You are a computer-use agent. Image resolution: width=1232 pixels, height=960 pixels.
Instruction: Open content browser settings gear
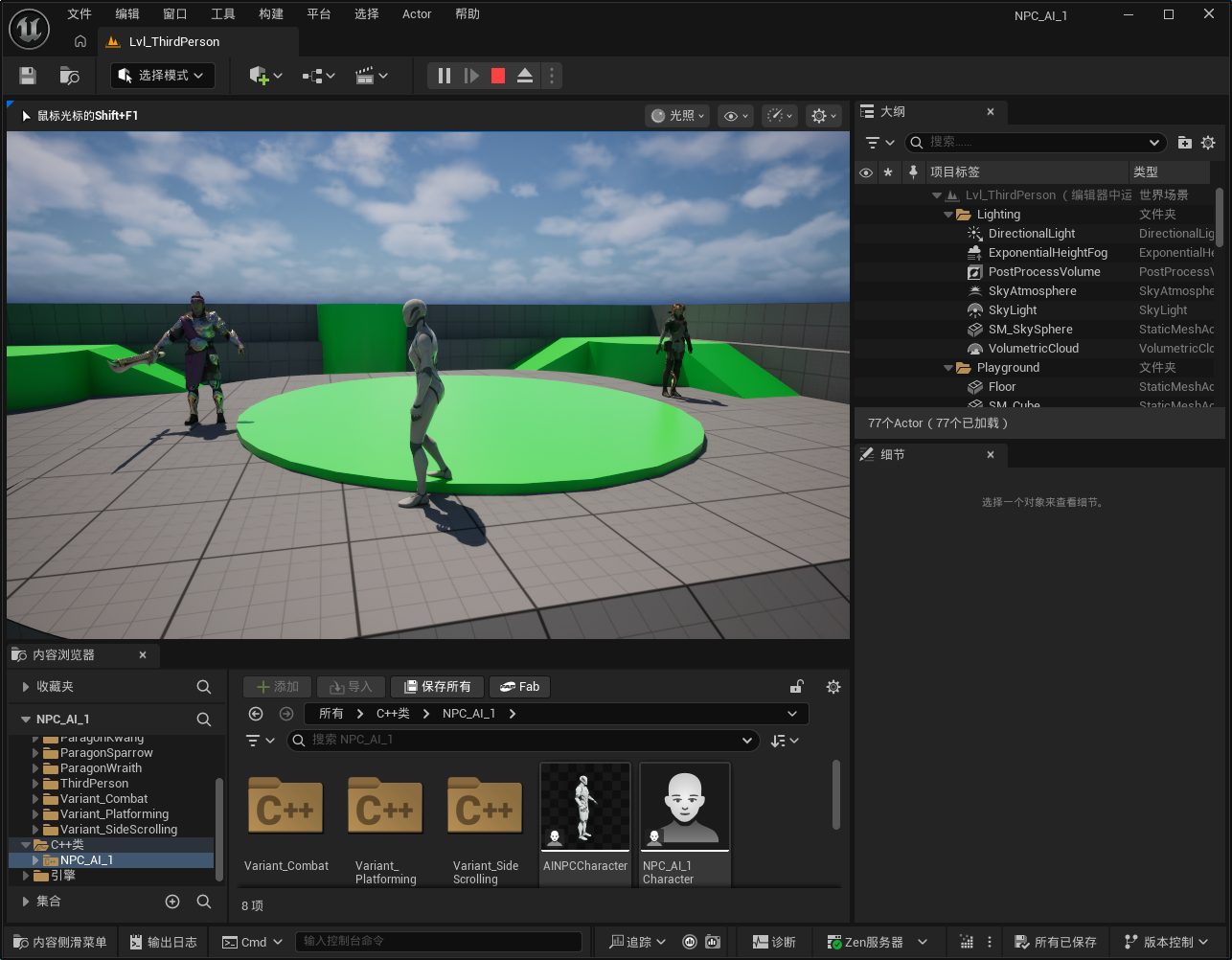[x=833, y=687]
